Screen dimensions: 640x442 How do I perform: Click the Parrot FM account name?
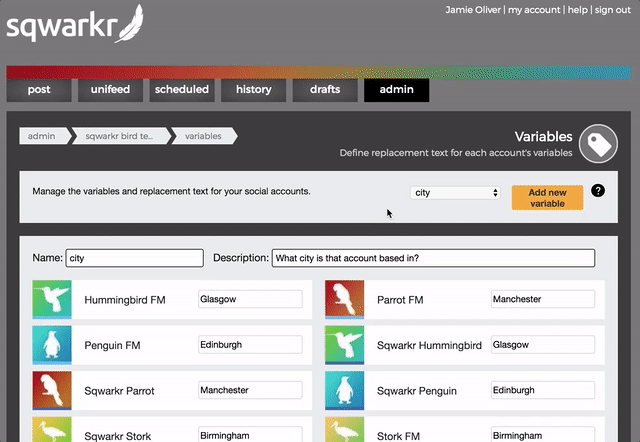coord(400,300)
